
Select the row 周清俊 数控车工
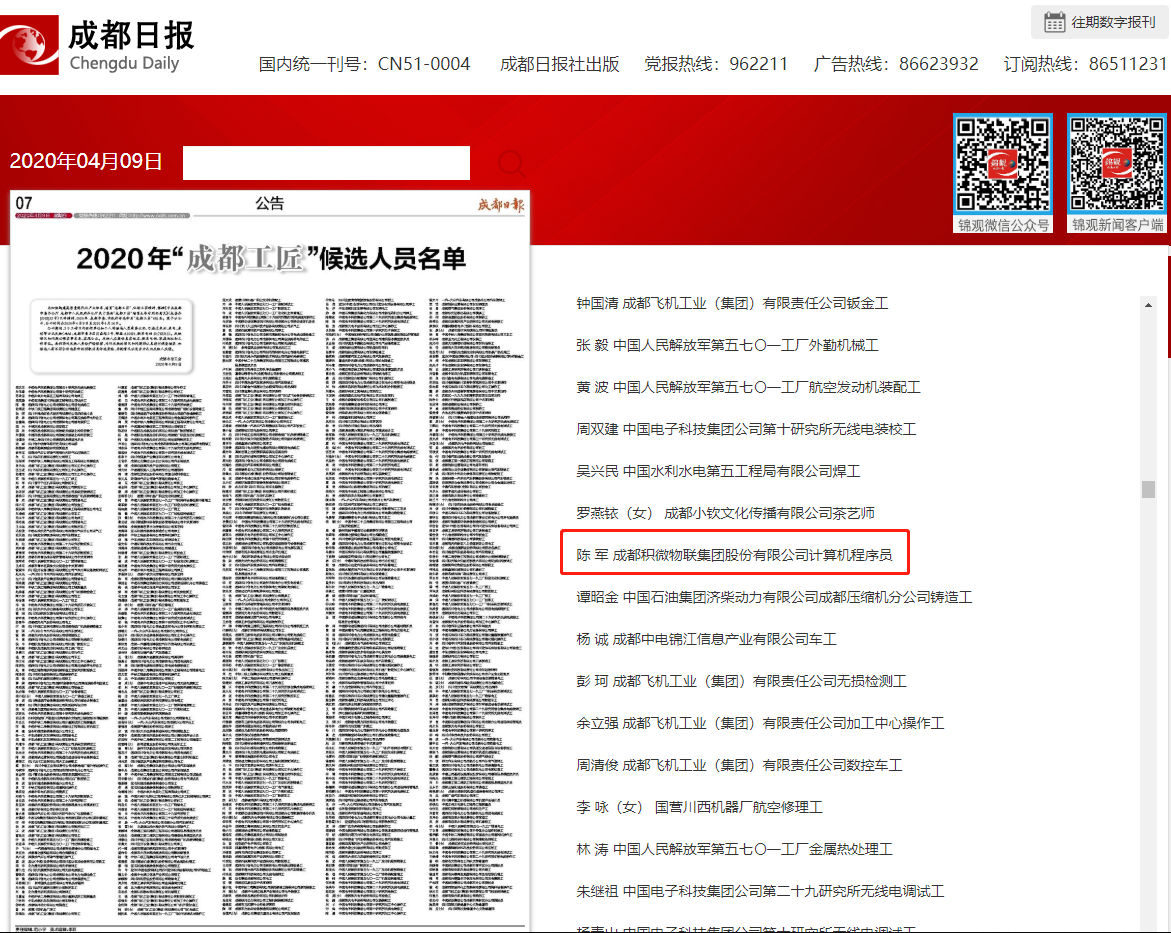tap(739, 765)
